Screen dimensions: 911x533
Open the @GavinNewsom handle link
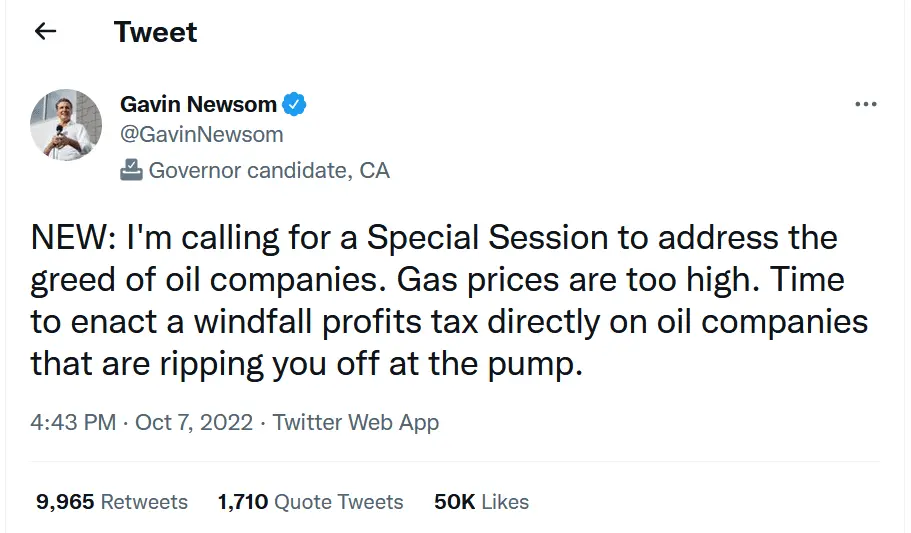201,134
